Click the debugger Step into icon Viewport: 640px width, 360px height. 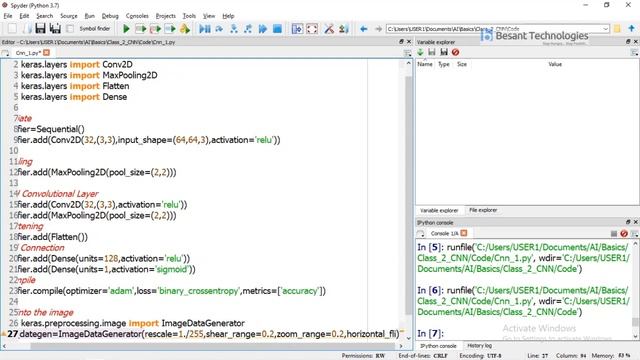233,29
